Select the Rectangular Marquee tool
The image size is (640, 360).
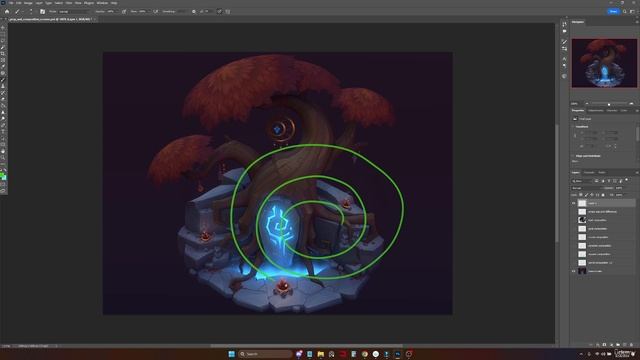[3, 34]
